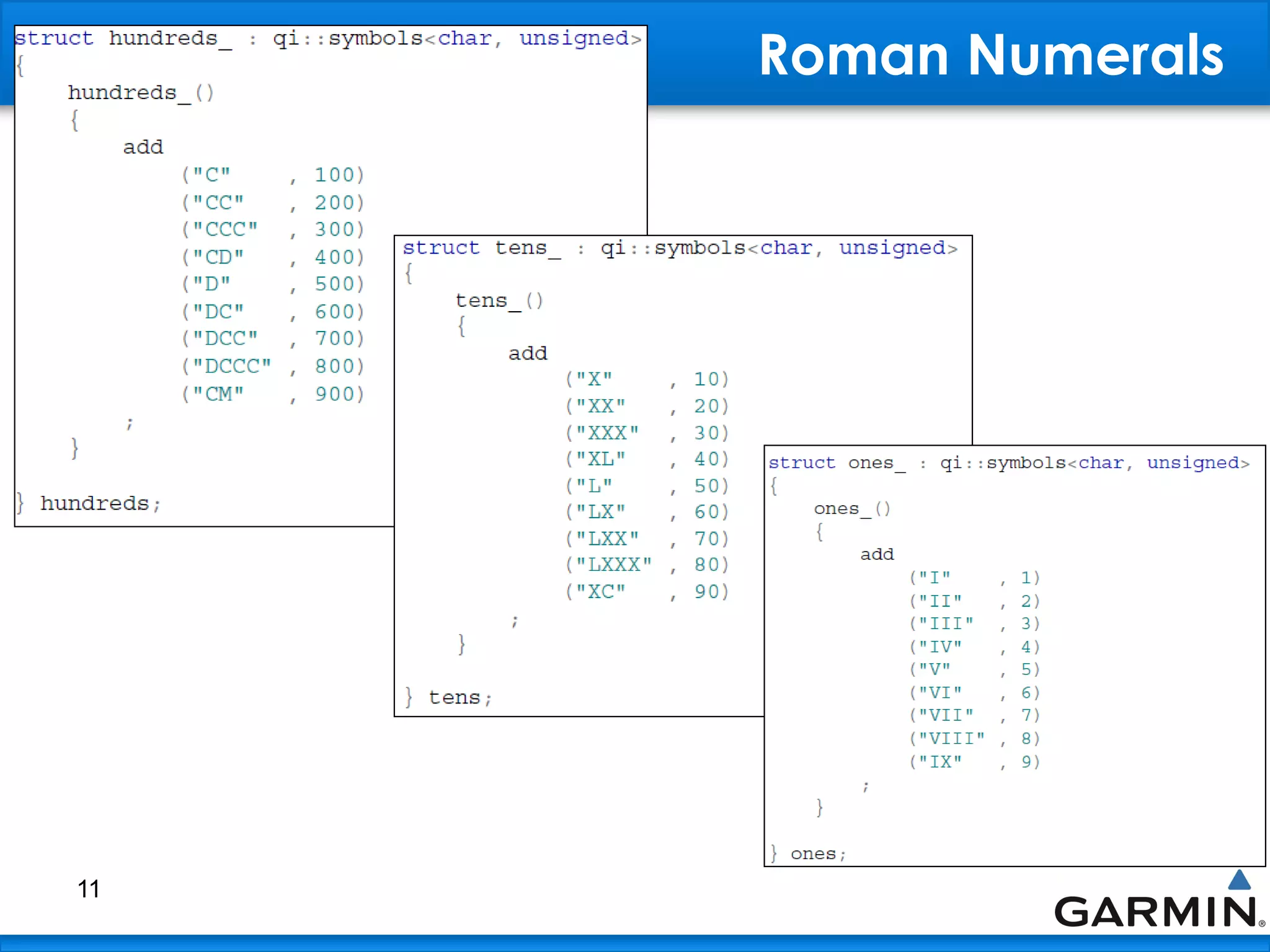Select the ("XXX", 30) entry
The width and height of the screenshot is (1270, 952).
point(647,433)
